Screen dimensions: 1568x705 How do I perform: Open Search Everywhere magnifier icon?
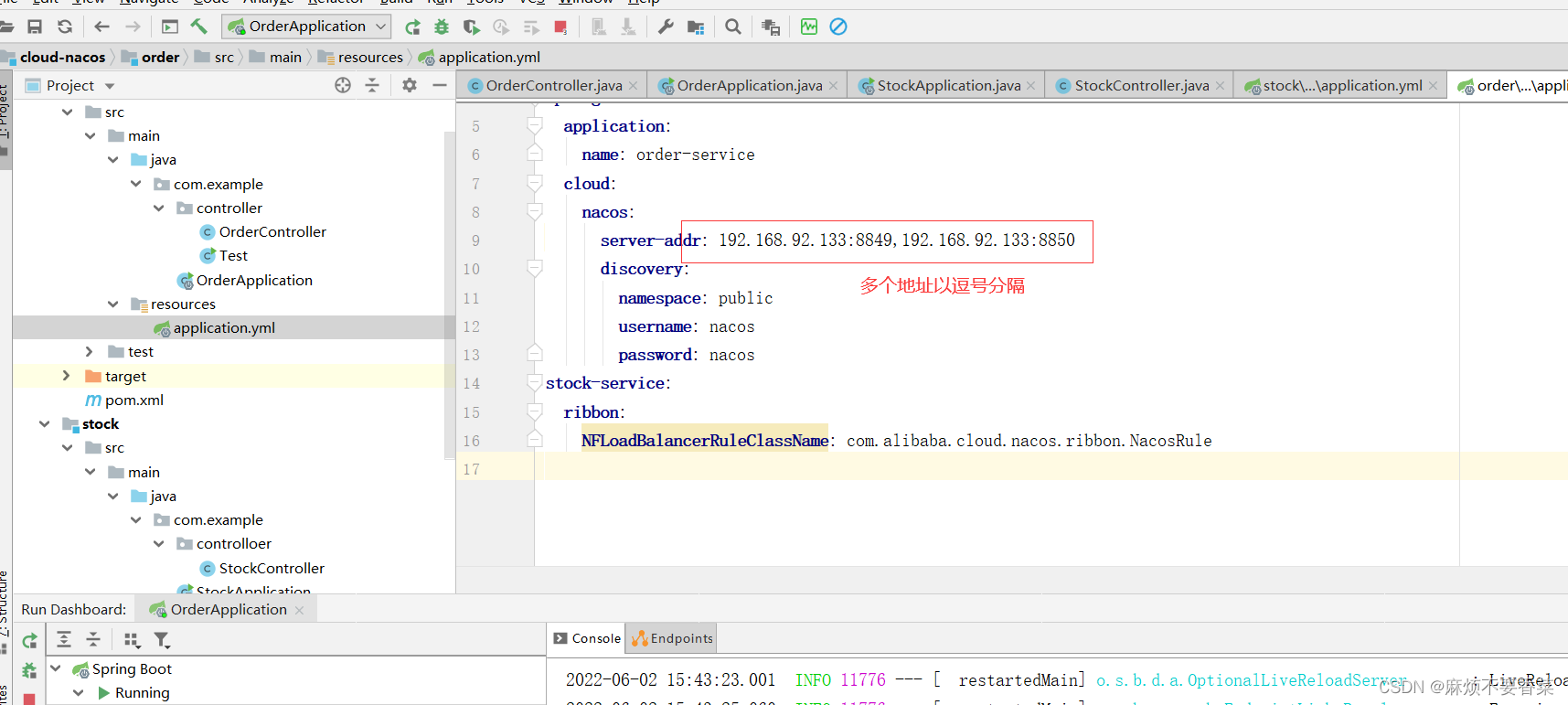coord(732,27)
